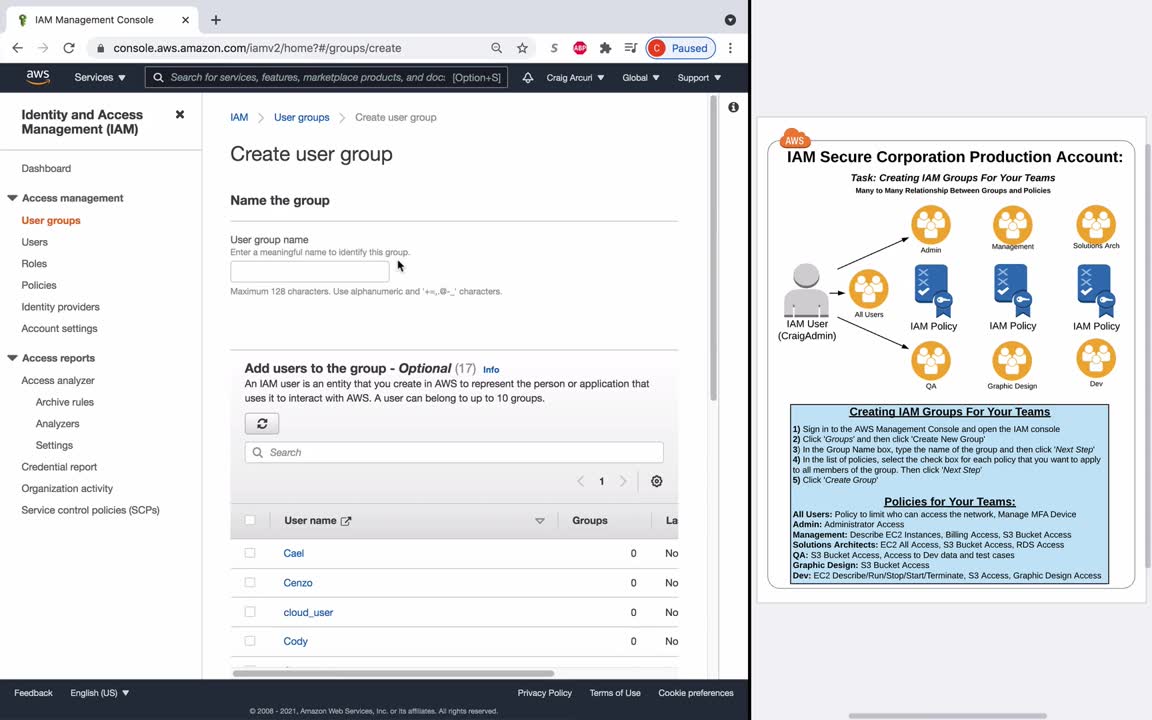The width and height of the screenshot is (1152, 720).
Task: Click the AWS services search bar
Action: coord(326,77)
